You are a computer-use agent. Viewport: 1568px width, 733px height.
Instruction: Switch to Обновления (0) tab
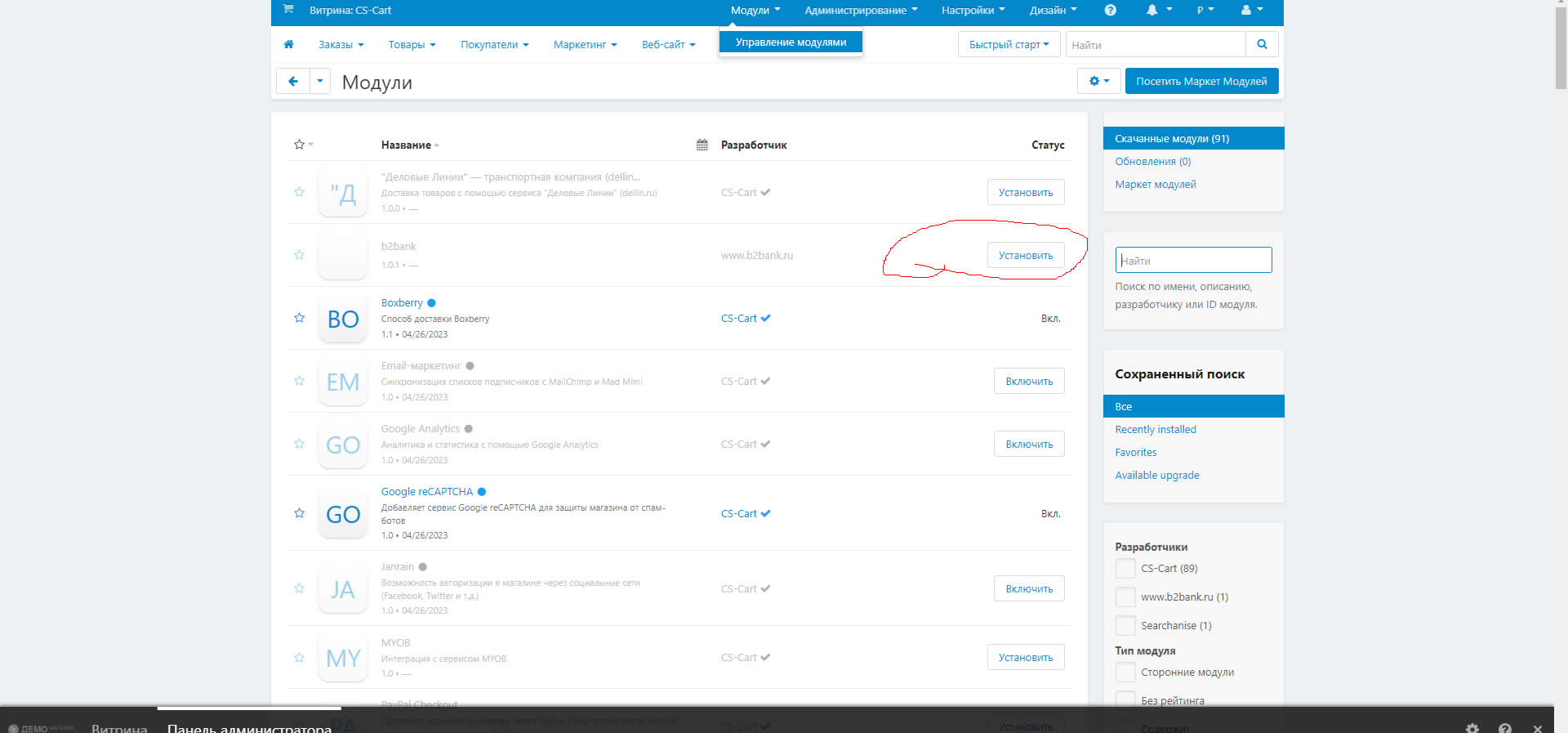coord(1152,161)
